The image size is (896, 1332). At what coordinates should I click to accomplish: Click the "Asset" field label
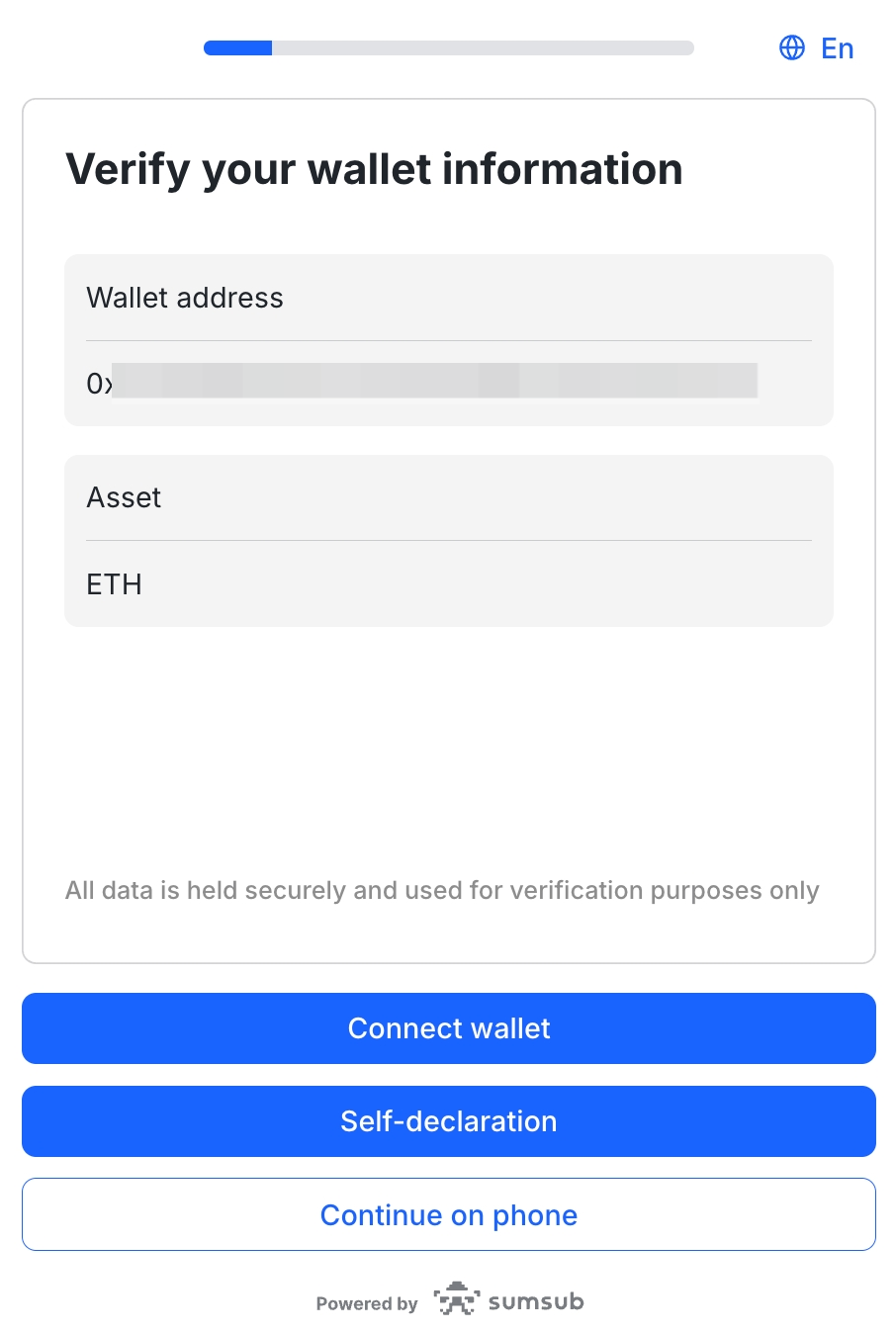[124, 497]
